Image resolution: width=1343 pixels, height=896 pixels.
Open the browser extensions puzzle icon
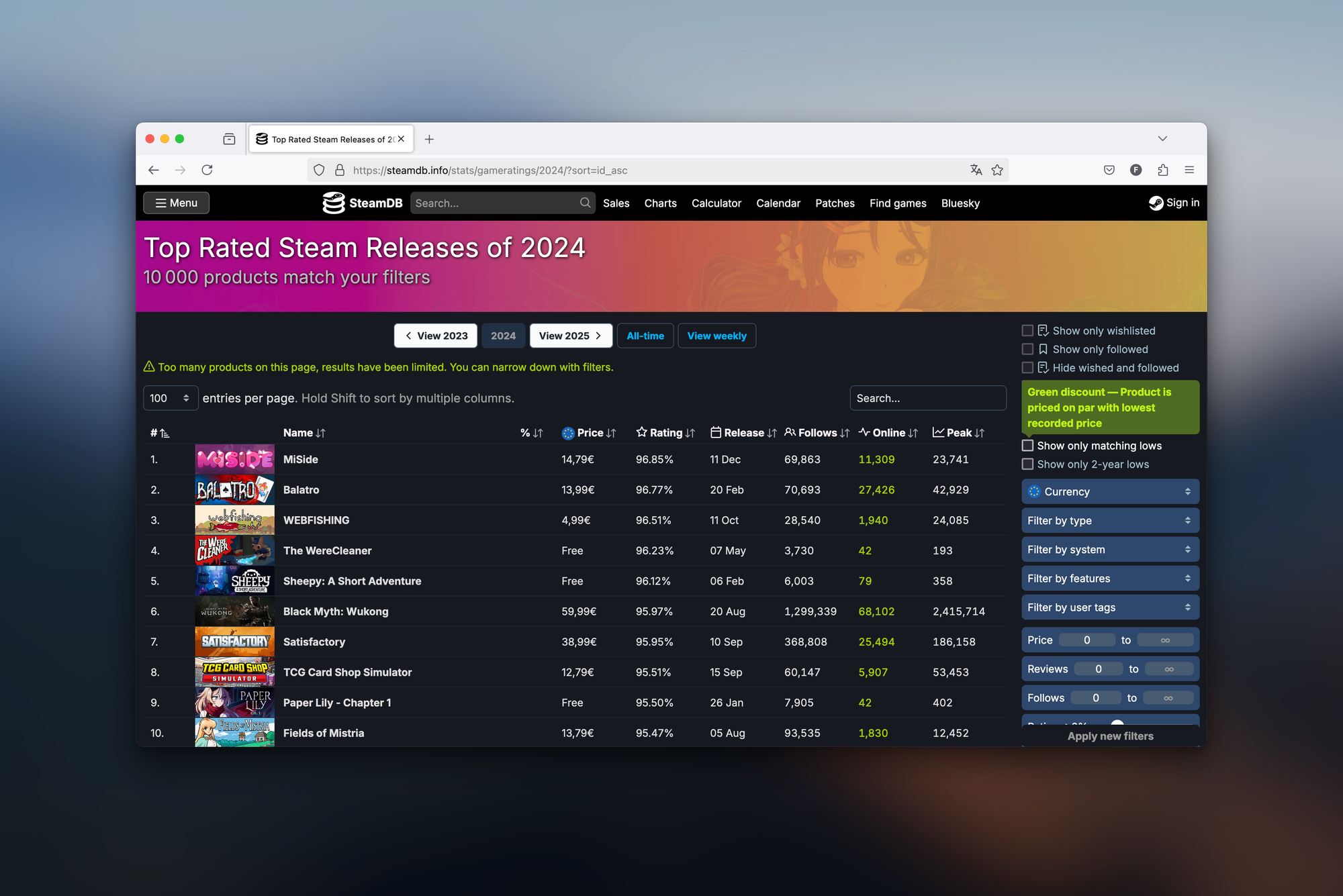[x=1162, y=170]
